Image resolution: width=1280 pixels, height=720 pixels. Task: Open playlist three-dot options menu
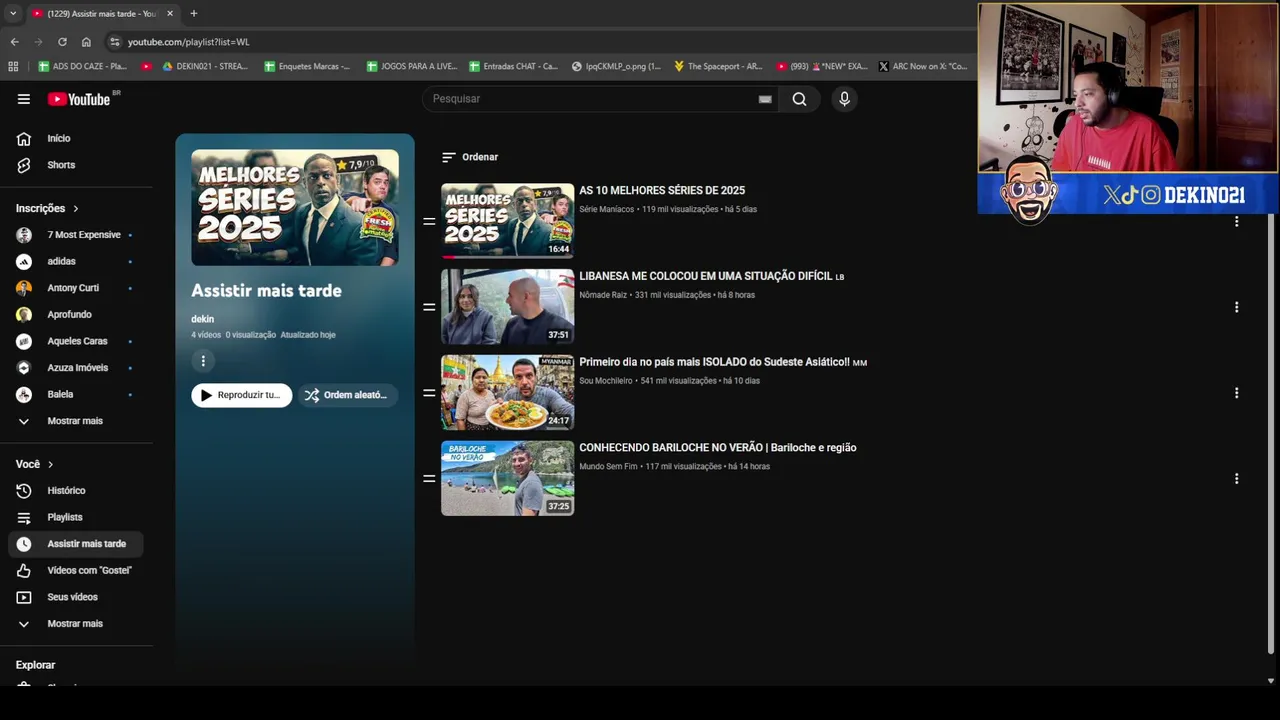click(x=203, y=361)
